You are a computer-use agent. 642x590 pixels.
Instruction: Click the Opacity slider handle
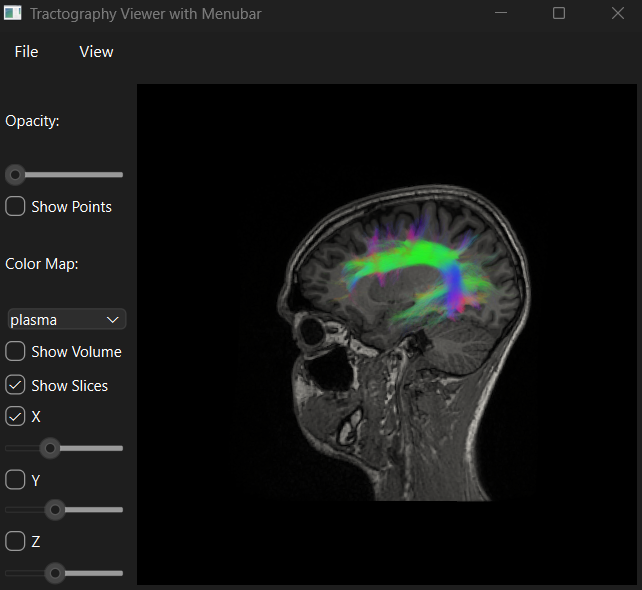15,175
